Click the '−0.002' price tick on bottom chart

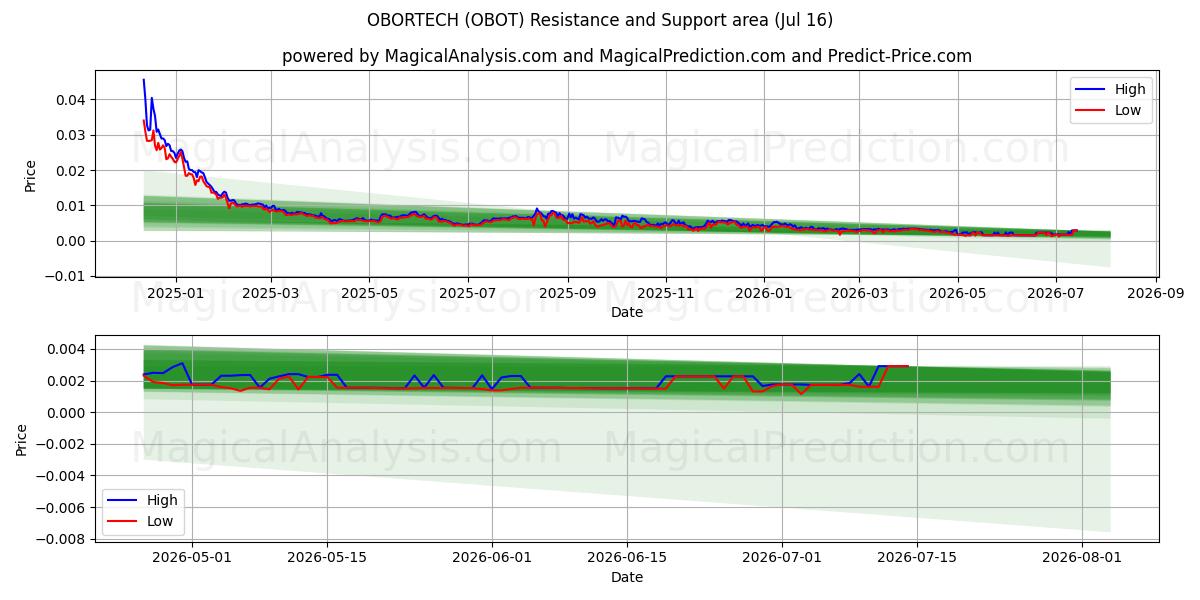63,444
